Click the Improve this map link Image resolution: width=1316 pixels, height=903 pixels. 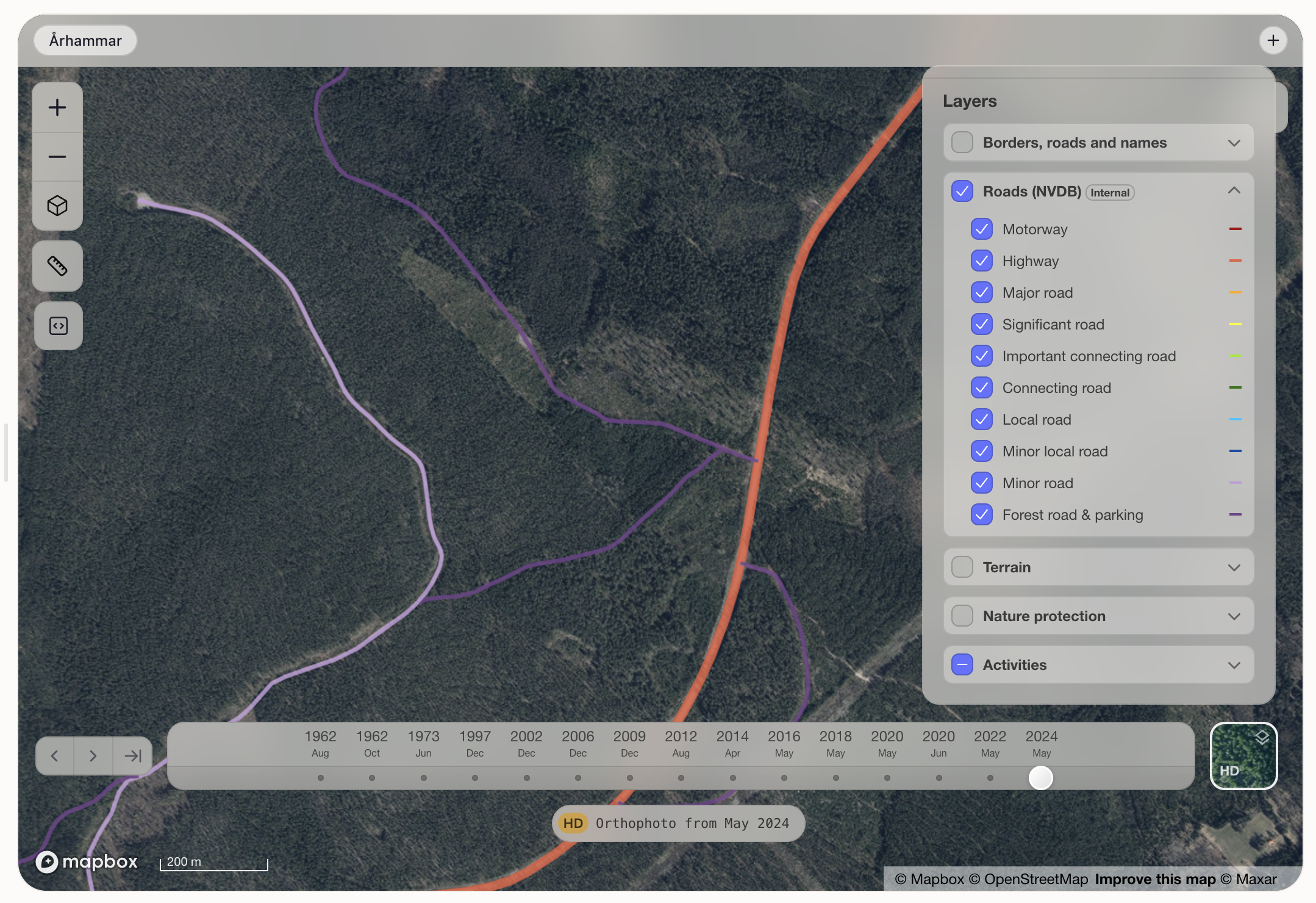[x=1155, y=879]
